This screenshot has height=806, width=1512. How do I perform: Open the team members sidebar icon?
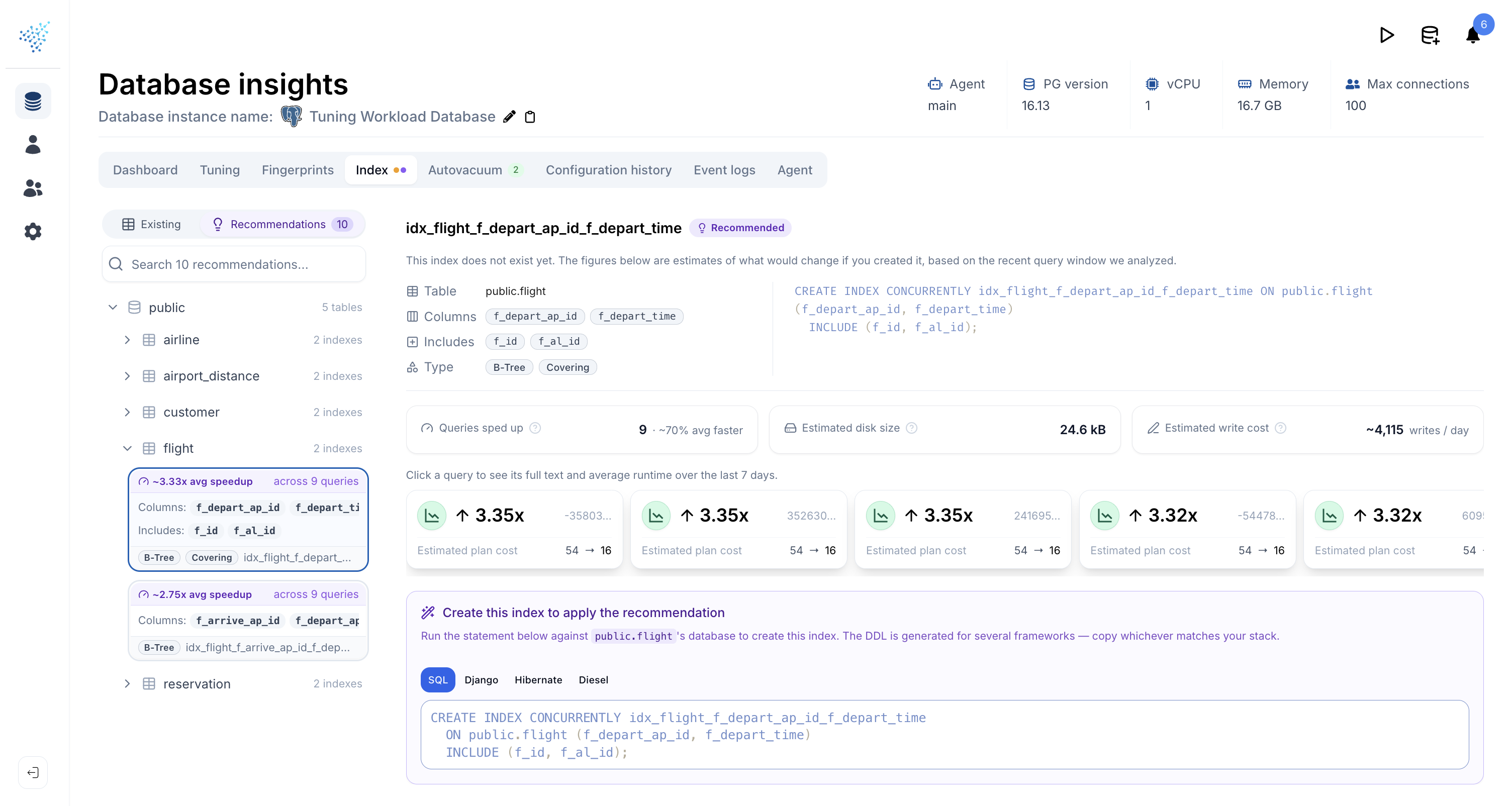point(33,188)
